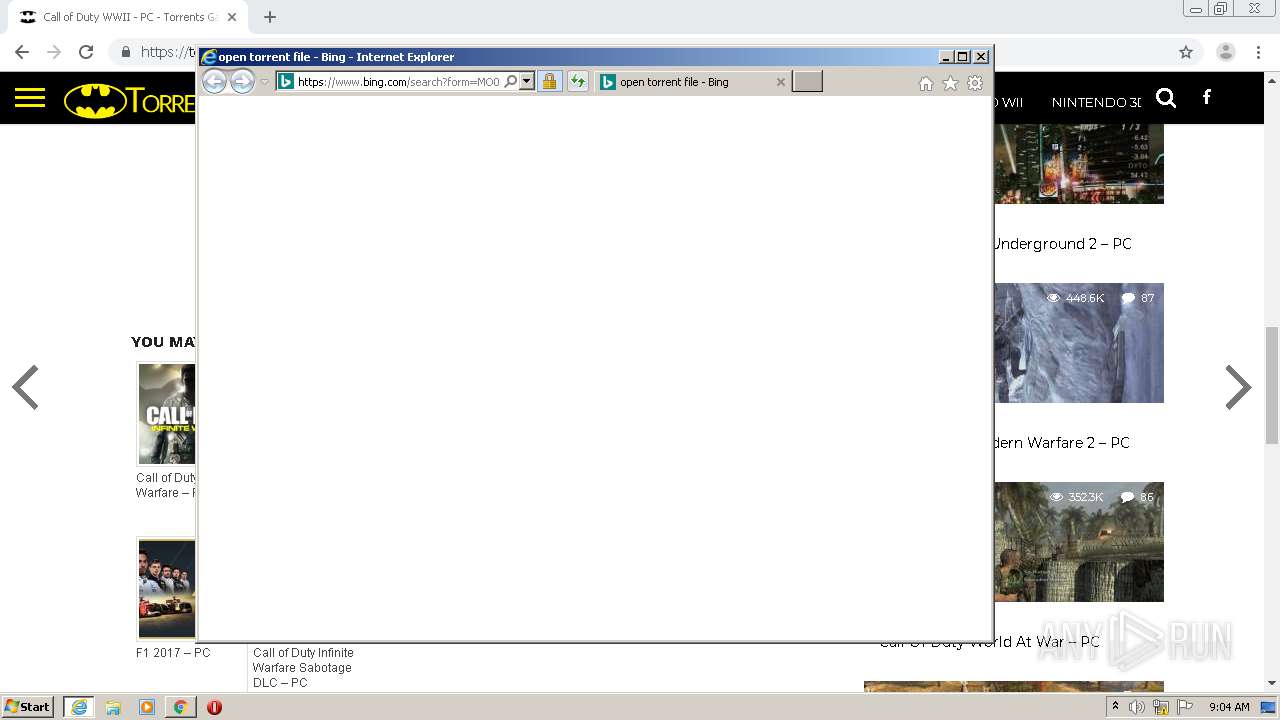Open Chrome three-dot menu
Screen dimensions: 1280x720
click(1258, 52)
